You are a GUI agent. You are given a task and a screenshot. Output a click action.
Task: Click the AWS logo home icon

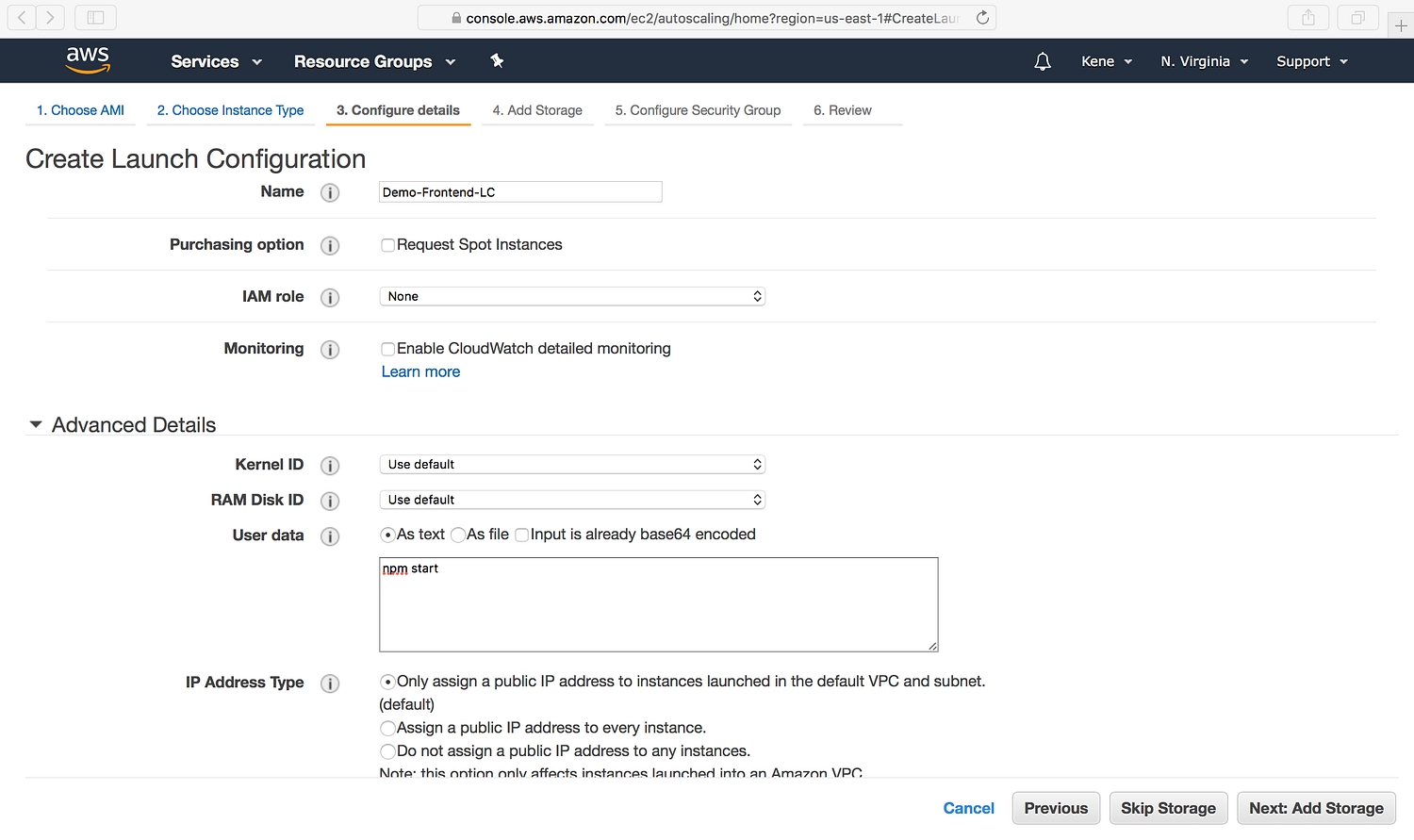pyautogui.click(x=88, y=59)
